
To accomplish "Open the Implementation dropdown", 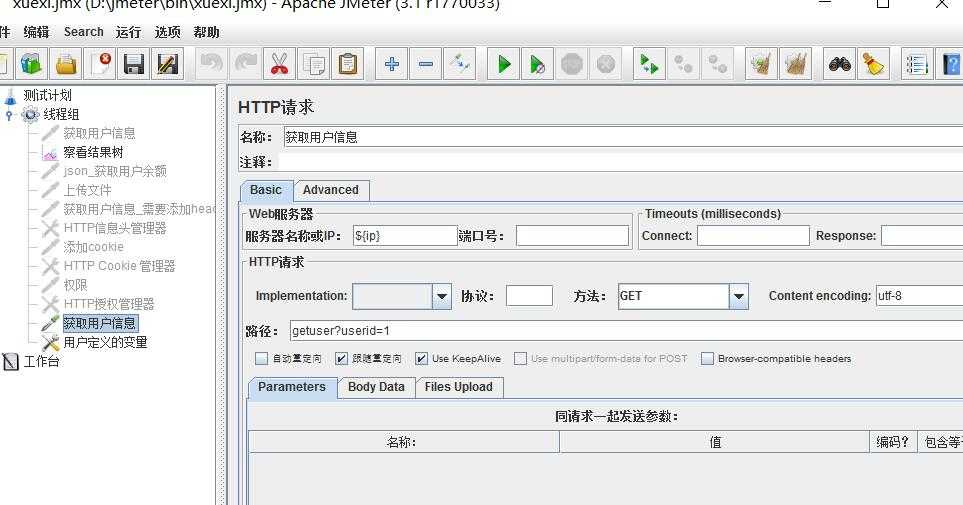I will click(x=442, y=297).
